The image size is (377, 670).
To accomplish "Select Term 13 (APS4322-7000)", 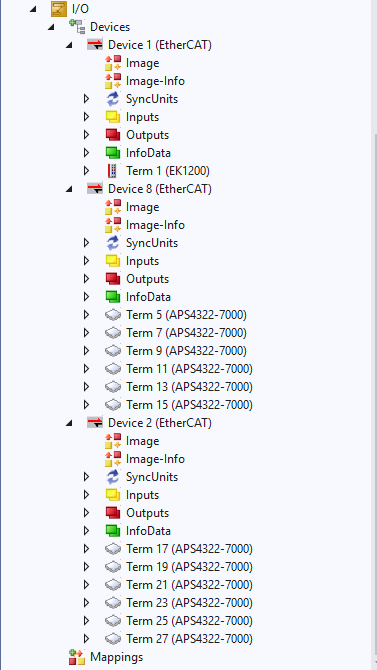I will click(189, 387).
